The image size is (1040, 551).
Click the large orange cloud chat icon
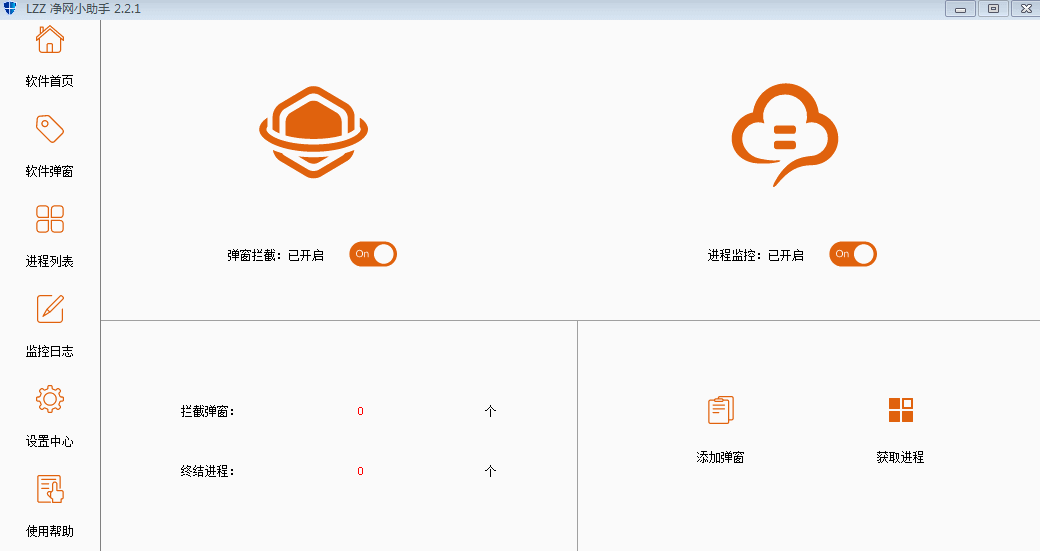point(785,134)
